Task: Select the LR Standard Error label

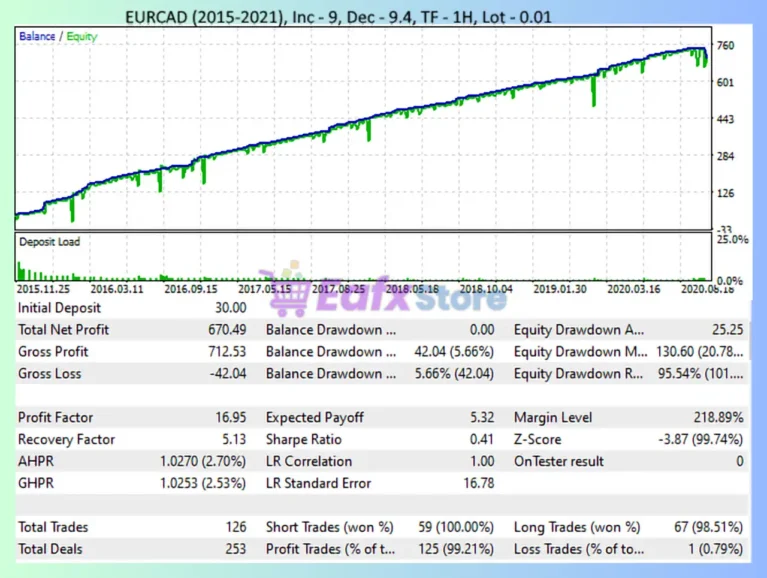Action: tap(318, 483)
